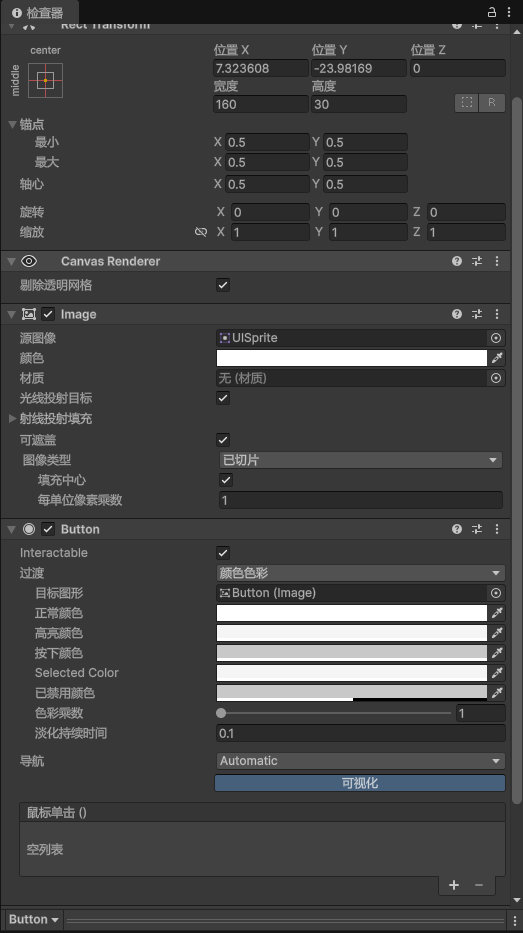Screen dimensions: 523x933
Task: Click the blueprint mode icon button
Action: point(467,102)
